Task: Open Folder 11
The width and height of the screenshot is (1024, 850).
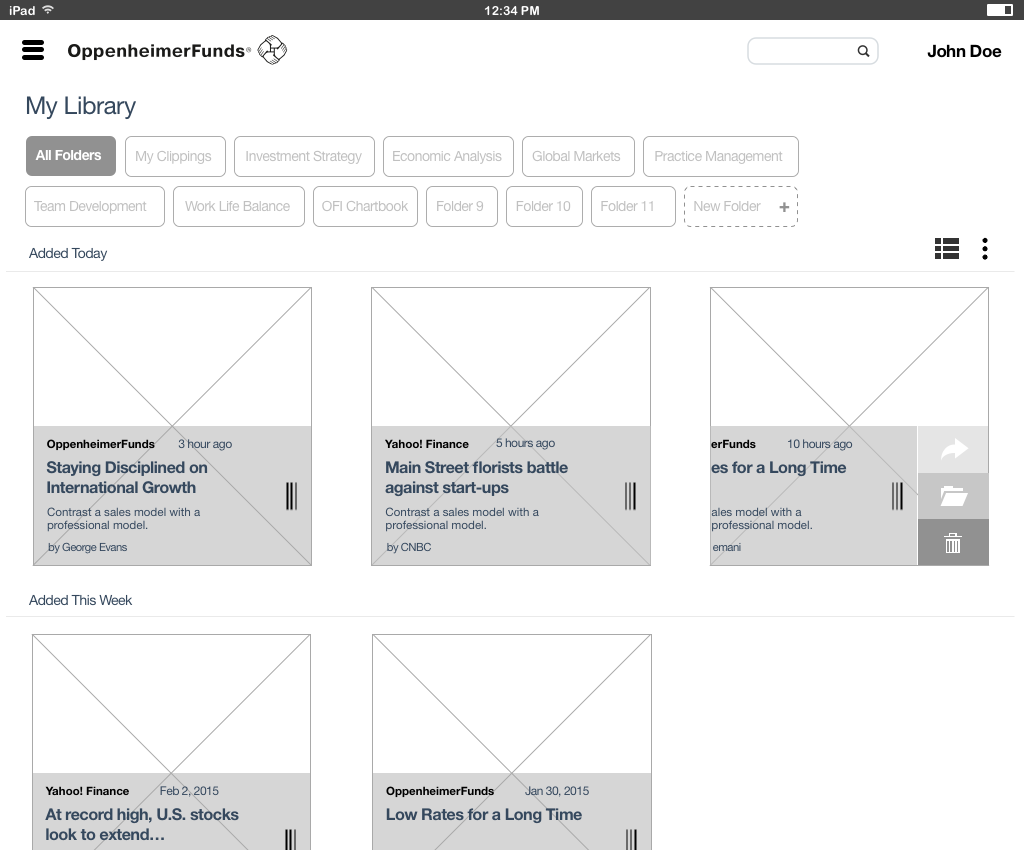Action: [633, 206]
